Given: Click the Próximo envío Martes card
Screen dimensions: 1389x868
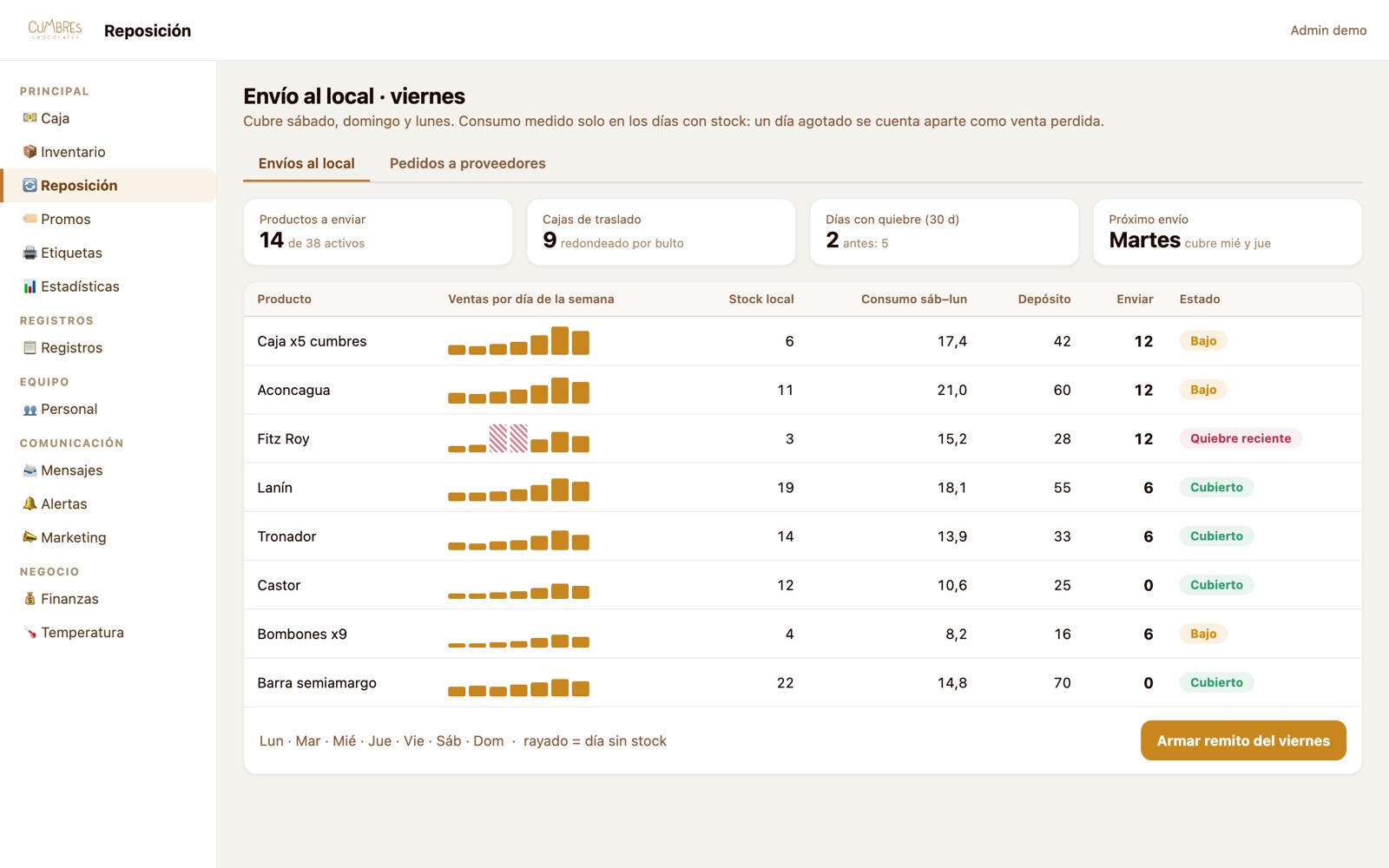Looking at the screenshot, I should pos(1228,232).
